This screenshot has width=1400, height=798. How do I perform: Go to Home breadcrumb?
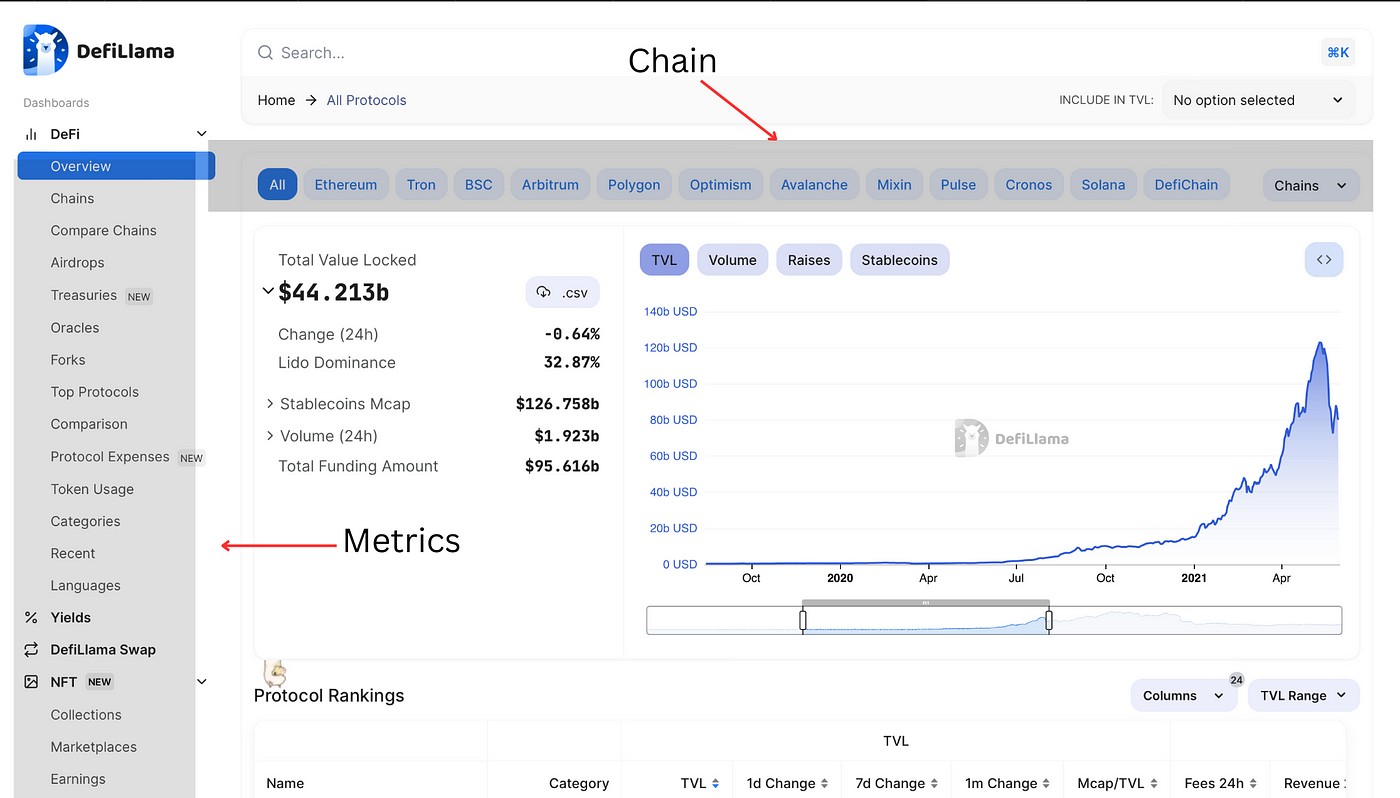(x=276, y=100)
